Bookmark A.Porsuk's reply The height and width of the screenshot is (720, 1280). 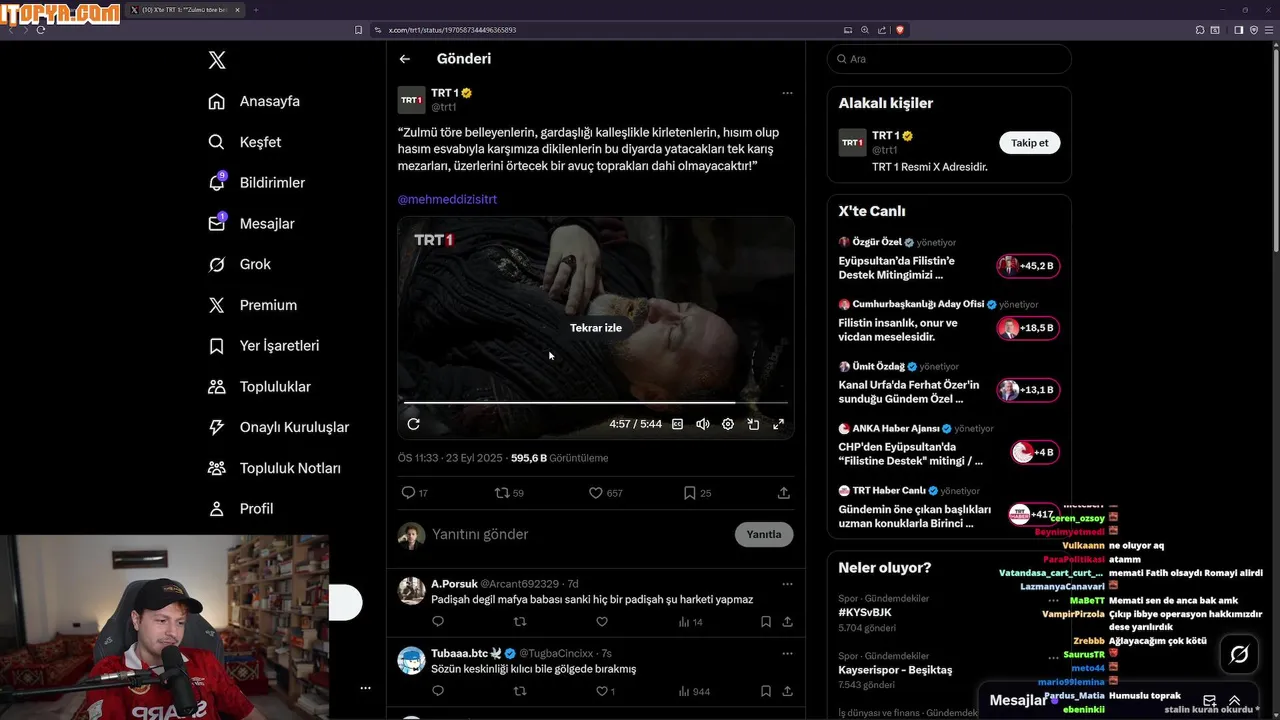766,622
